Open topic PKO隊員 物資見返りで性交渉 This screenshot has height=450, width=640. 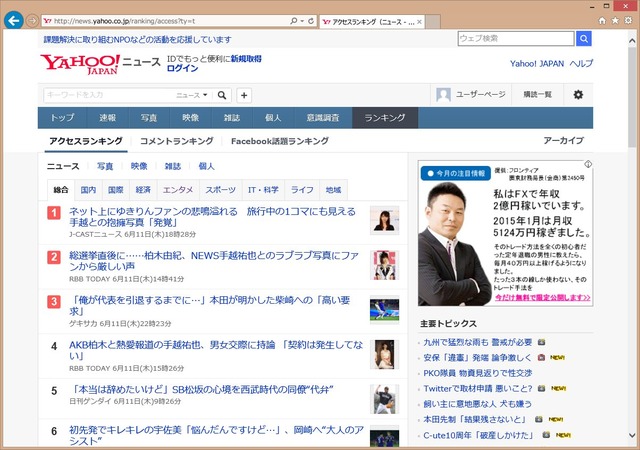coord(478,373)
